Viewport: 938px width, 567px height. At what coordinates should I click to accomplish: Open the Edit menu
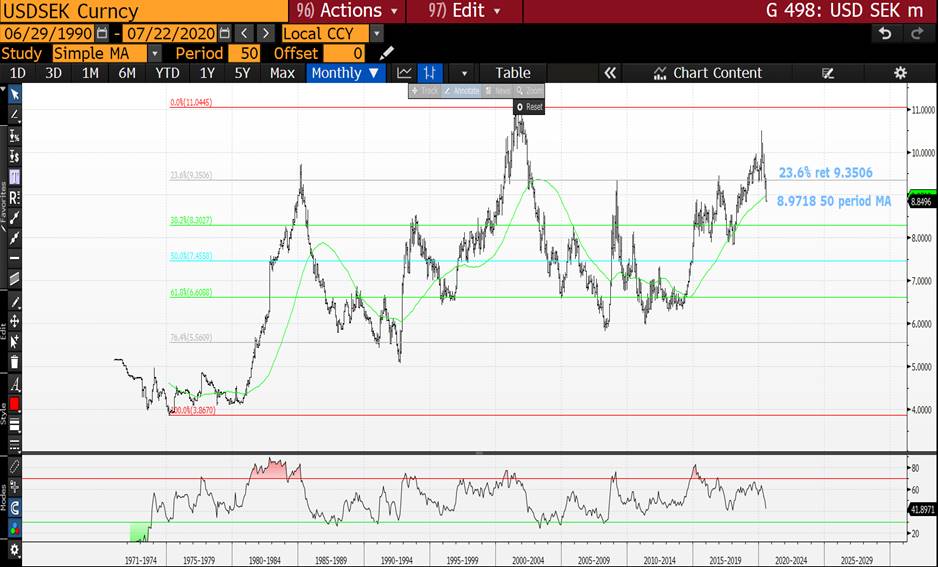(462, 11)
